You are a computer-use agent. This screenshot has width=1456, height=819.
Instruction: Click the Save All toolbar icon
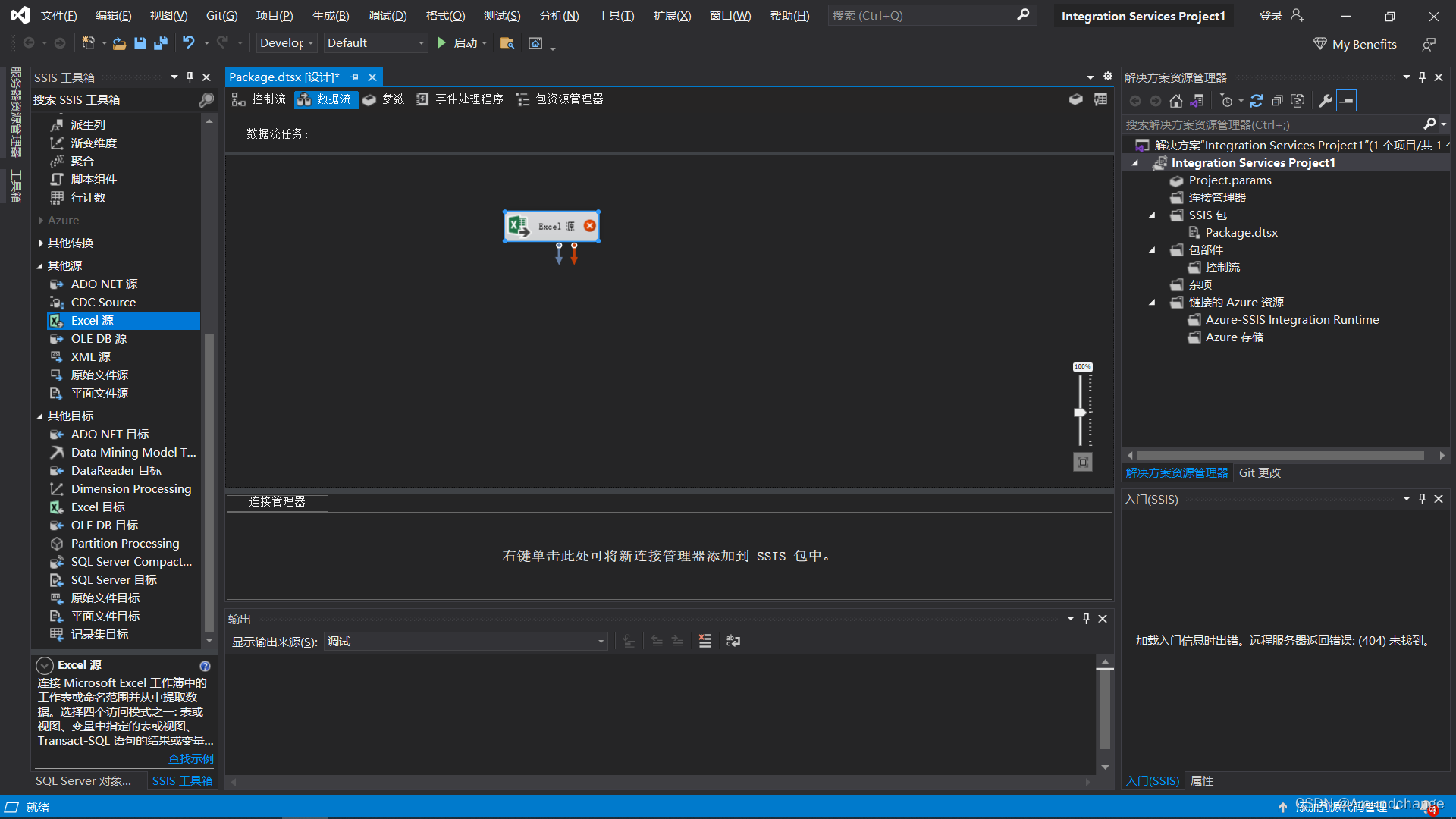[161, 43]
